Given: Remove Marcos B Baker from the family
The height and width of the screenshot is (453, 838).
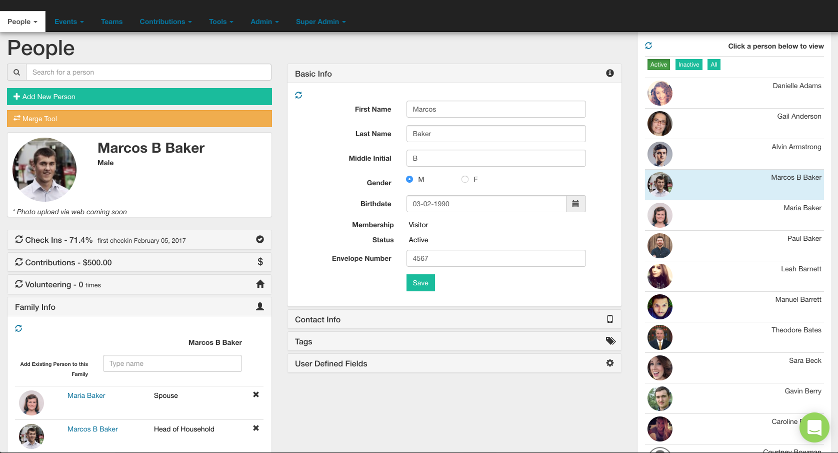Looking at the screenshot, I should pyautogui.click(x=256, y=428).
